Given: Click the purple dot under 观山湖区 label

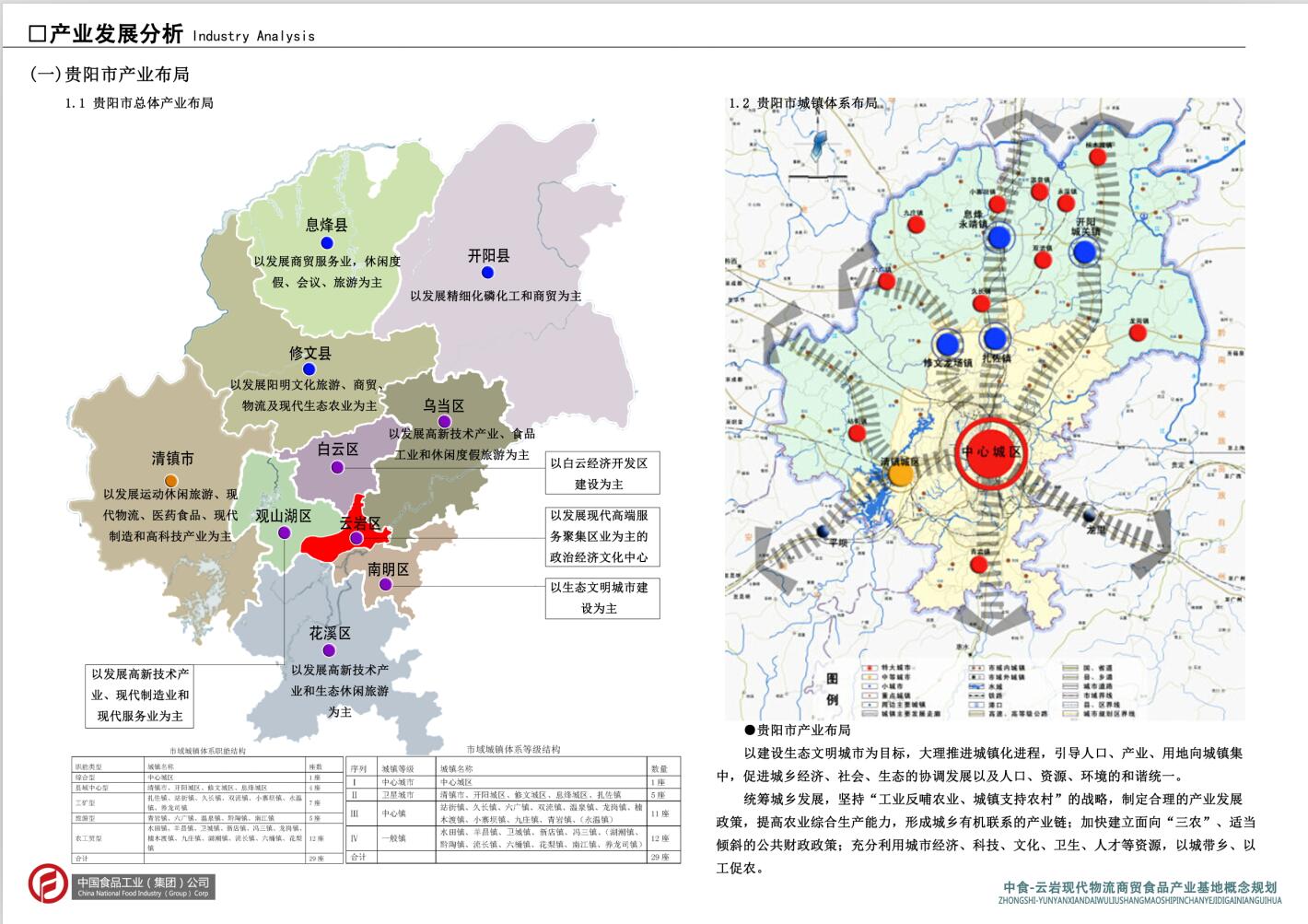Looking at the screenshot, I should click(x=284, y=532).
